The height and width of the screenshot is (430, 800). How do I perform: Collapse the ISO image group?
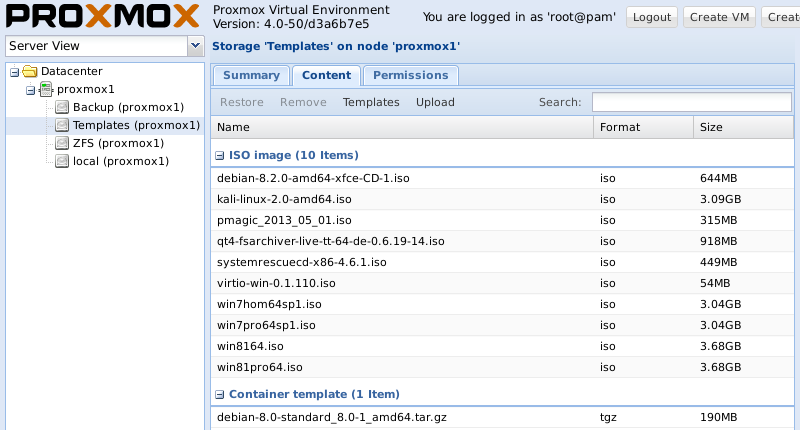click(x=220, y=155)
